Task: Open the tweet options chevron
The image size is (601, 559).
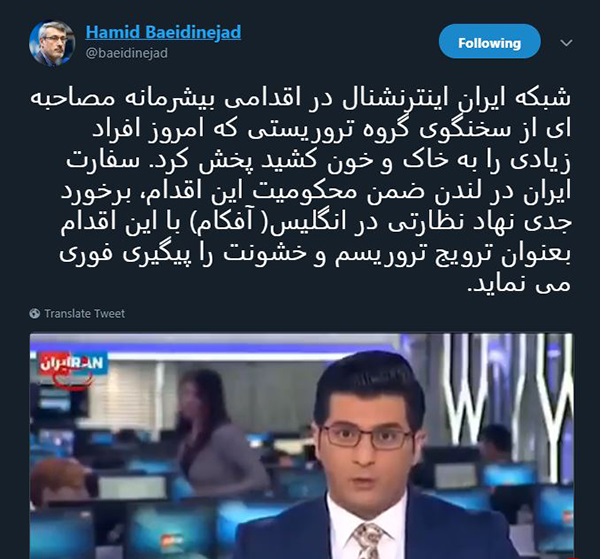Action: pyautogui.click(x=566, y=43)
